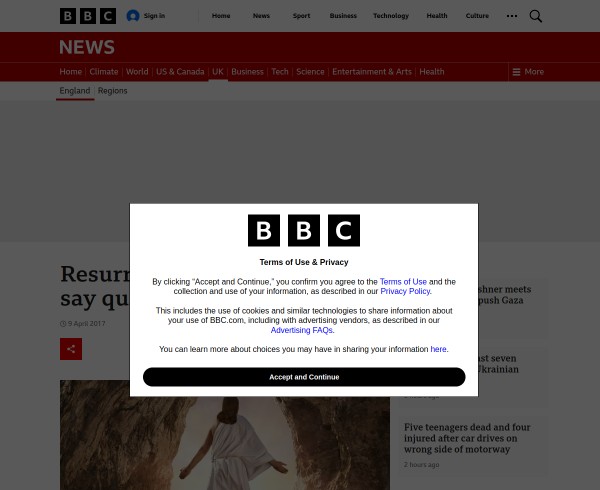600x490 pixels.
Task: Open the Terms of Use link
Action: coord(403,282)
